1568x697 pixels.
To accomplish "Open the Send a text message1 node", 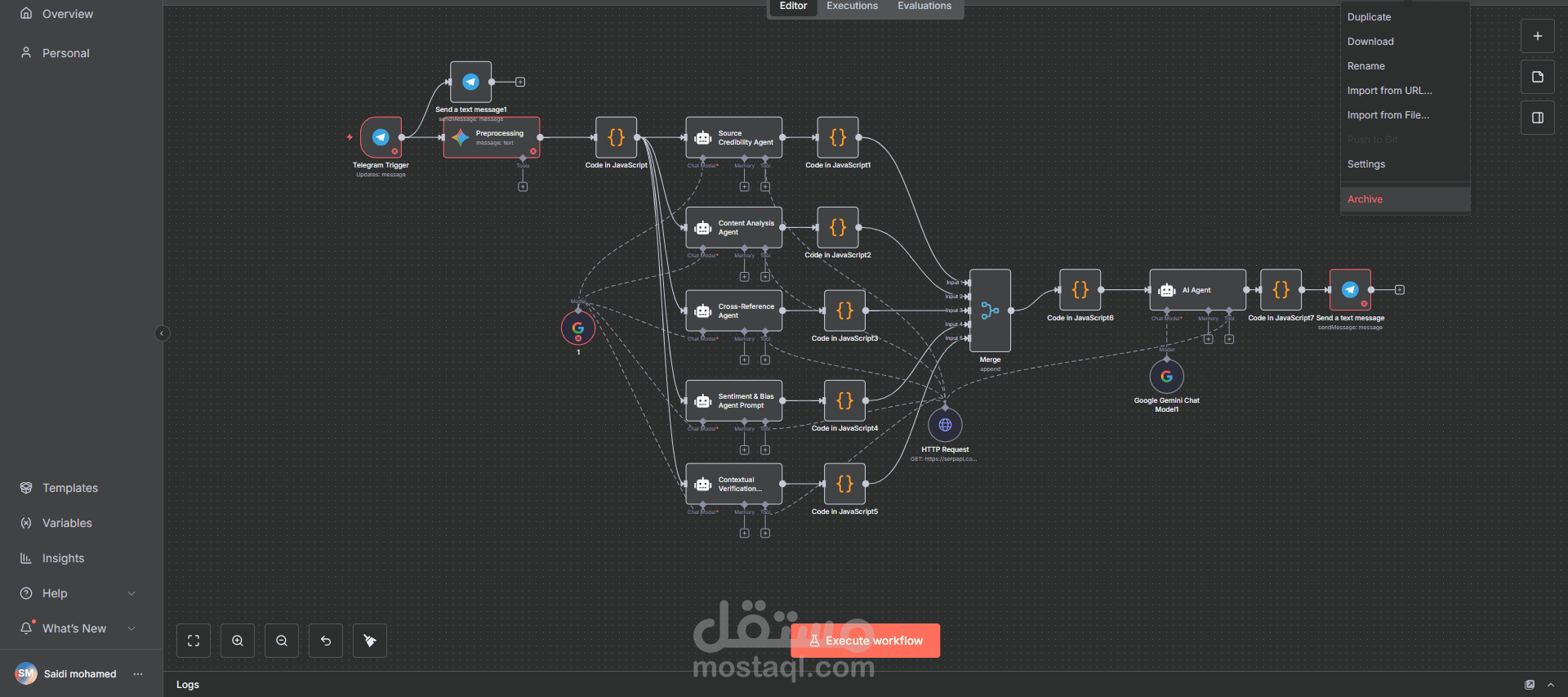I will tap(470, 82).
